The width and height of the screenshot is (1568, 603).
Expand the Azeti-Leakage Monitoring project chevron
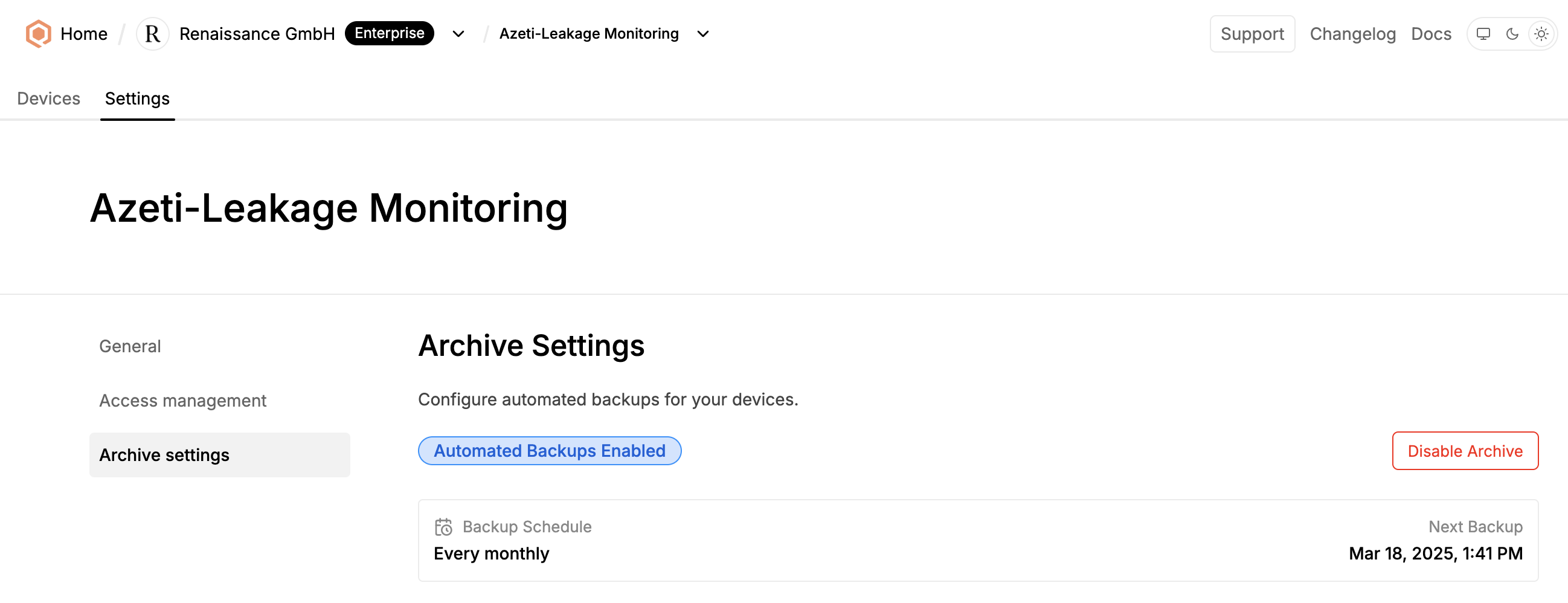(702, 34)
